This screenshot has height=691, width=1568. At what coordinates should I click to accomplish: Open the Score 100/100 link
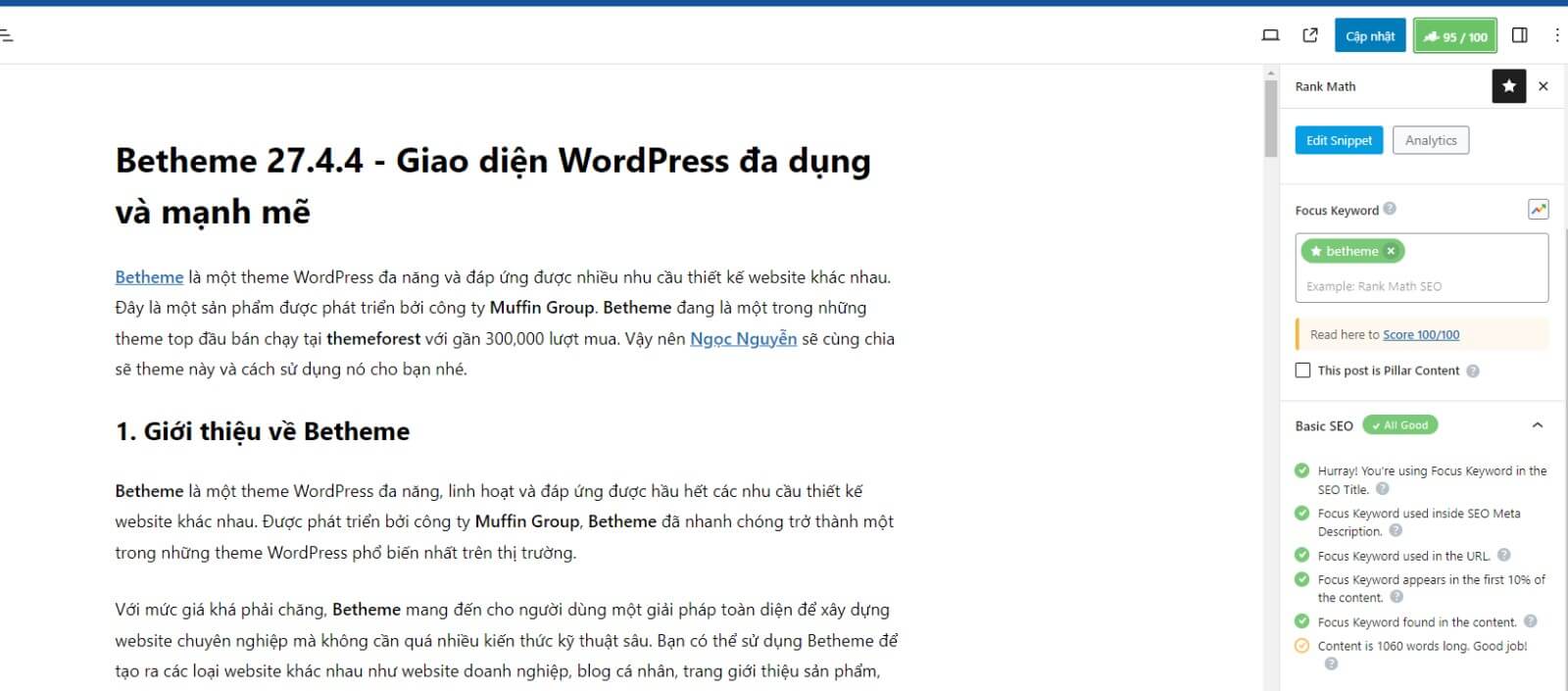click(1421, 334)
